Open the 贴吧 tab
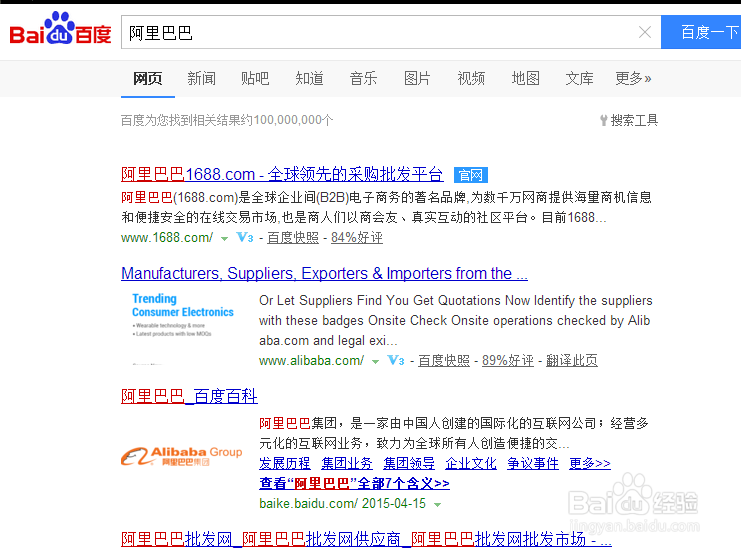Viewport: 741px width, 552px height. click(x=255, y=78)
